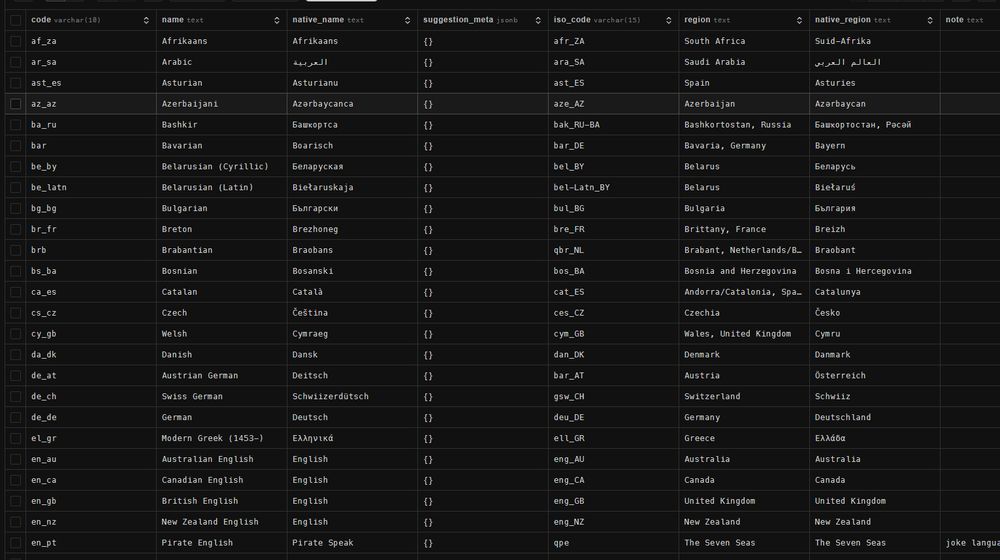Check the cs_cz row checkbox
1000x560 pixels.
coord(15,313)
